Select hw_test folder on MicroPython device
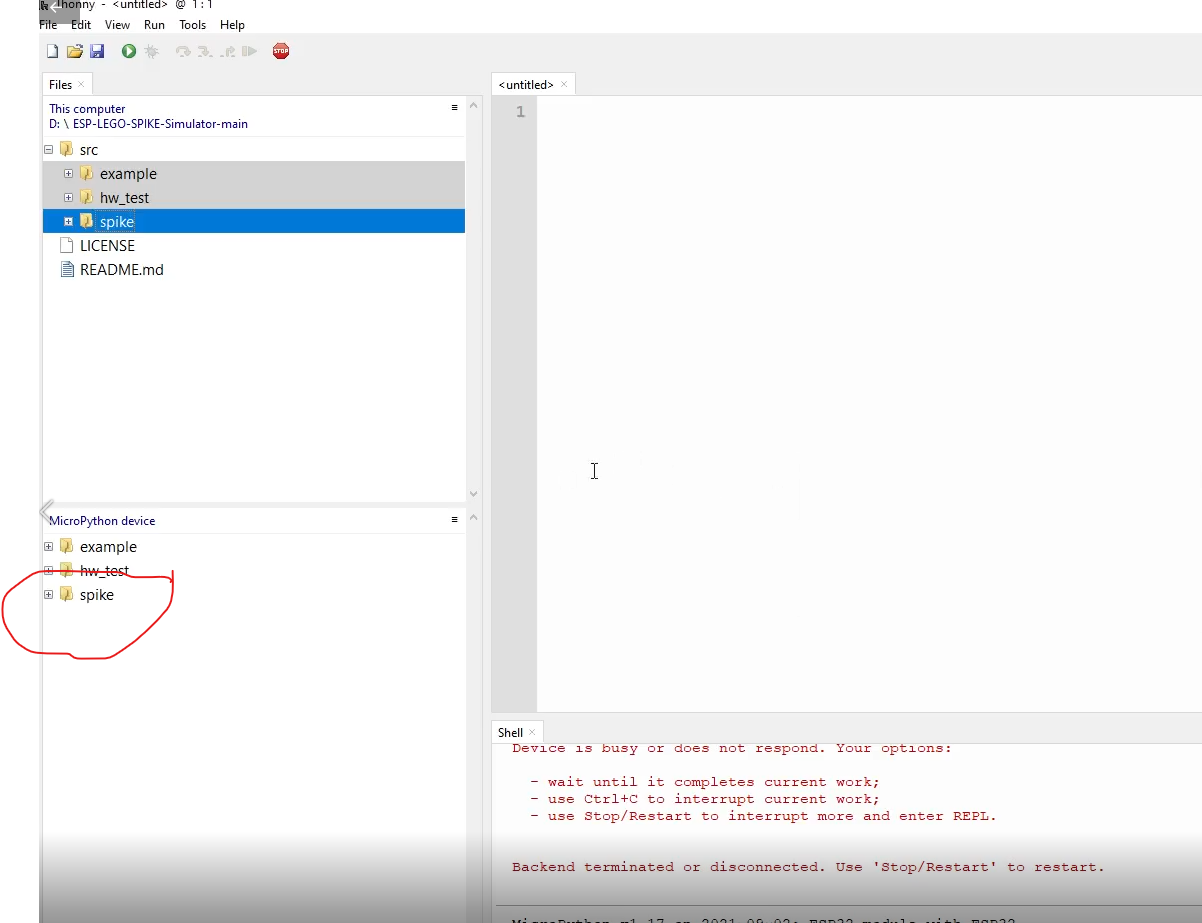This screenshot has height=923, width=1202. (254, 571)
